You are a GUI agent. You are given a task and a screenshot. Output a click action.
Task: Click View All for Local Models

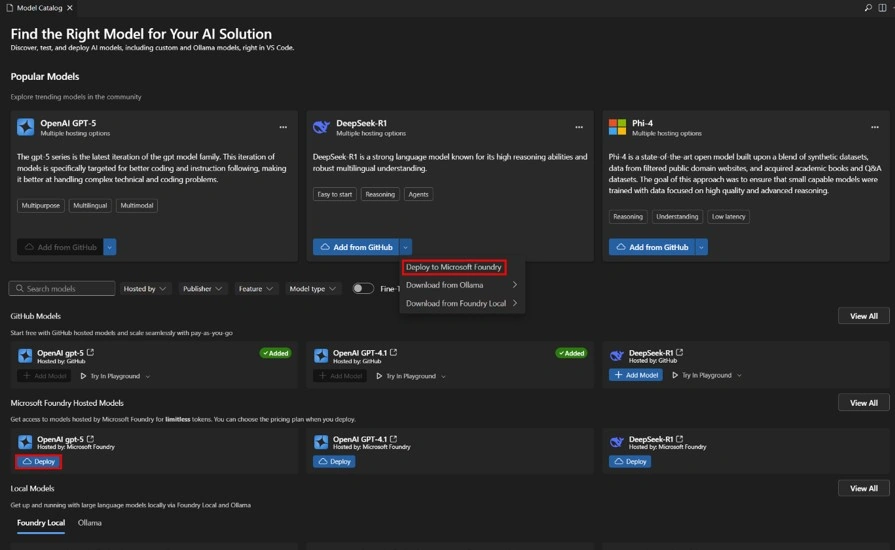(864, 488)
